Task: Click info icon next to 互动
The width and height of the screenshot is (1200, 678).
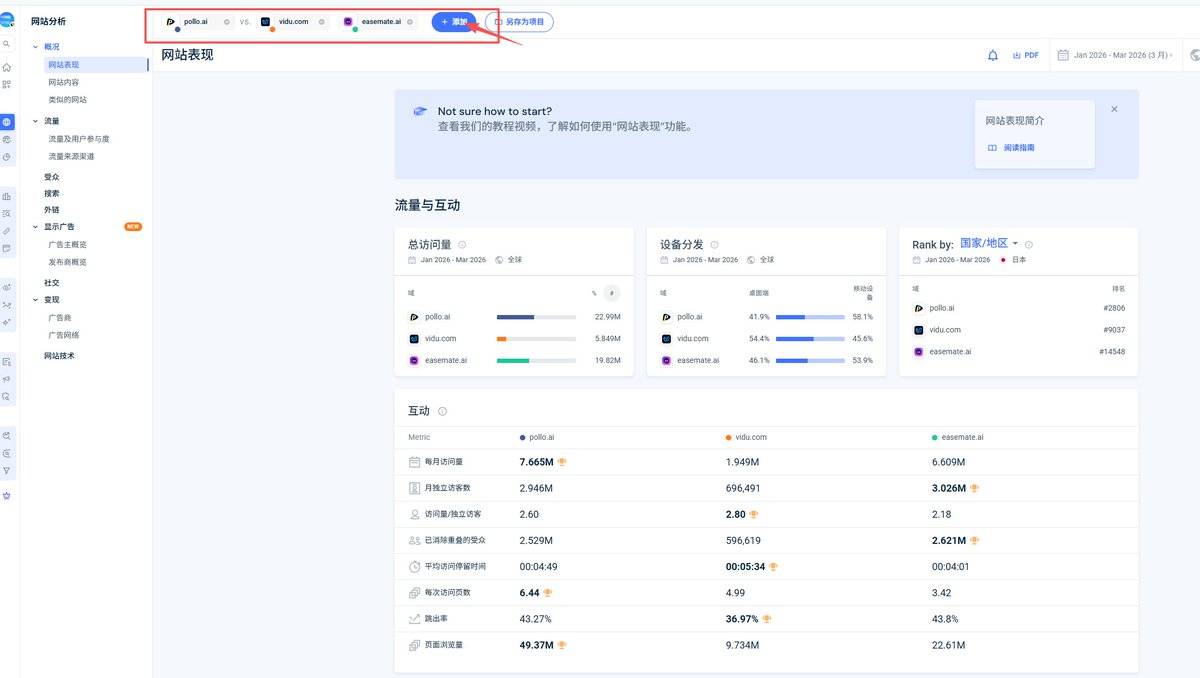Action: click(x=443, y=411)
